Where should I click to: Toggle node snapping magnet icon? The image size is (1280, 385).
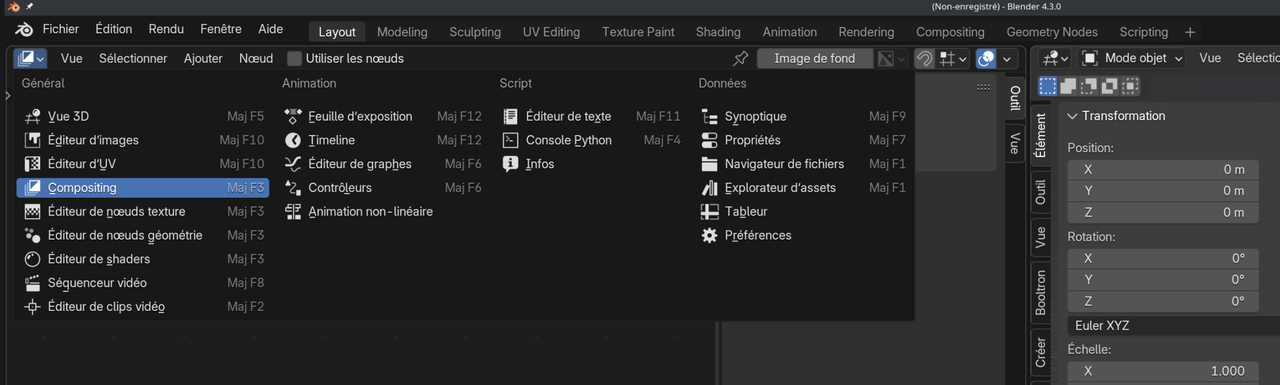tap(925, 58)
